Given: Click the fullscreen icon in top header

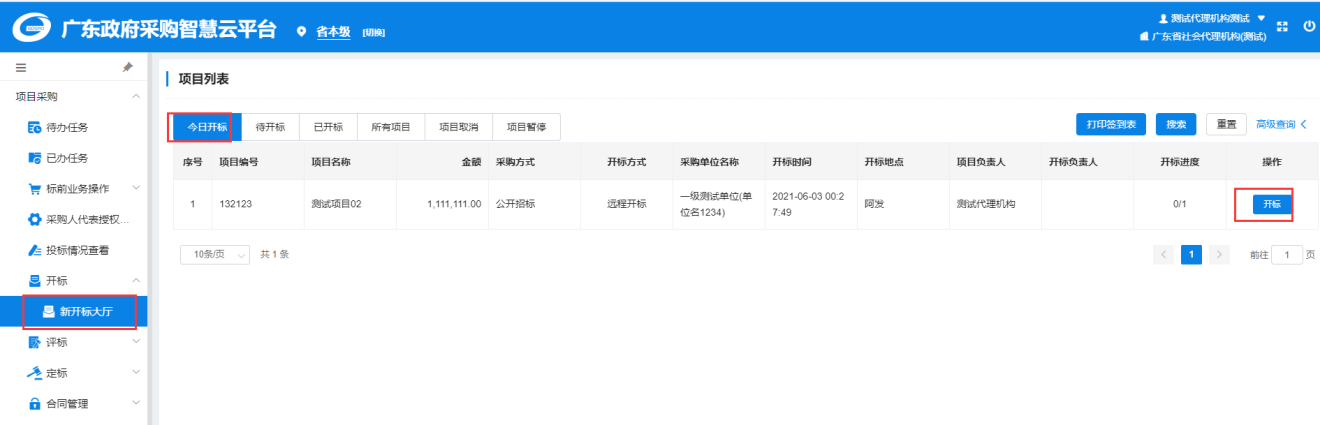Looking at the screenshot, I should tap(1283, 28).
